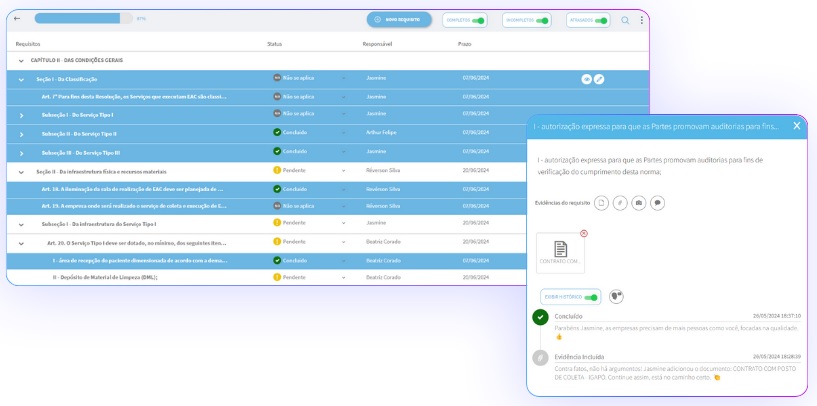This screenshot has height=406, width=817.
Task: Open the three-dot options menu
Action: 642,20
